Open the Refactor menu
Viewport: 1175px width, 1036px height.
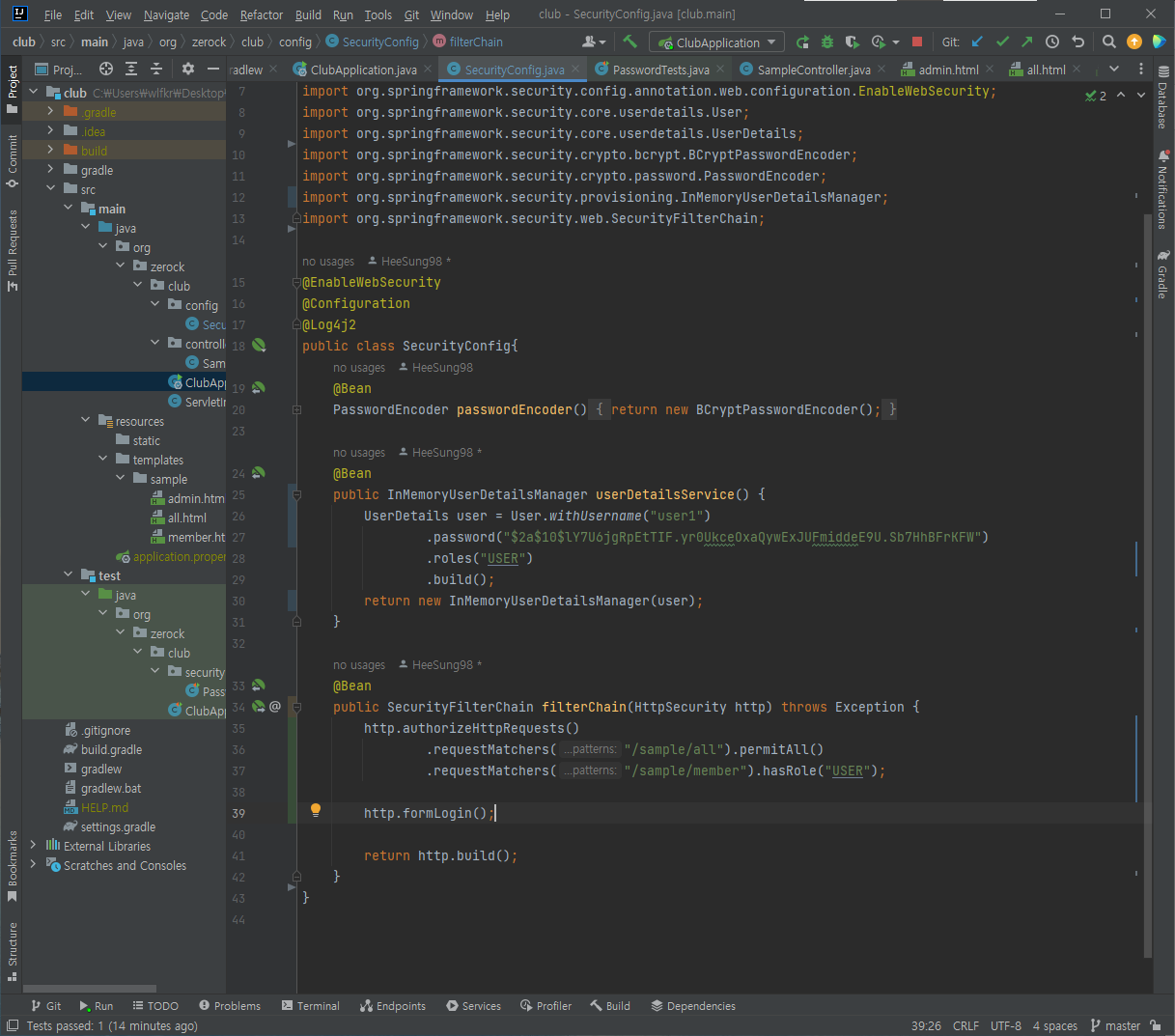tap(262, 14)
